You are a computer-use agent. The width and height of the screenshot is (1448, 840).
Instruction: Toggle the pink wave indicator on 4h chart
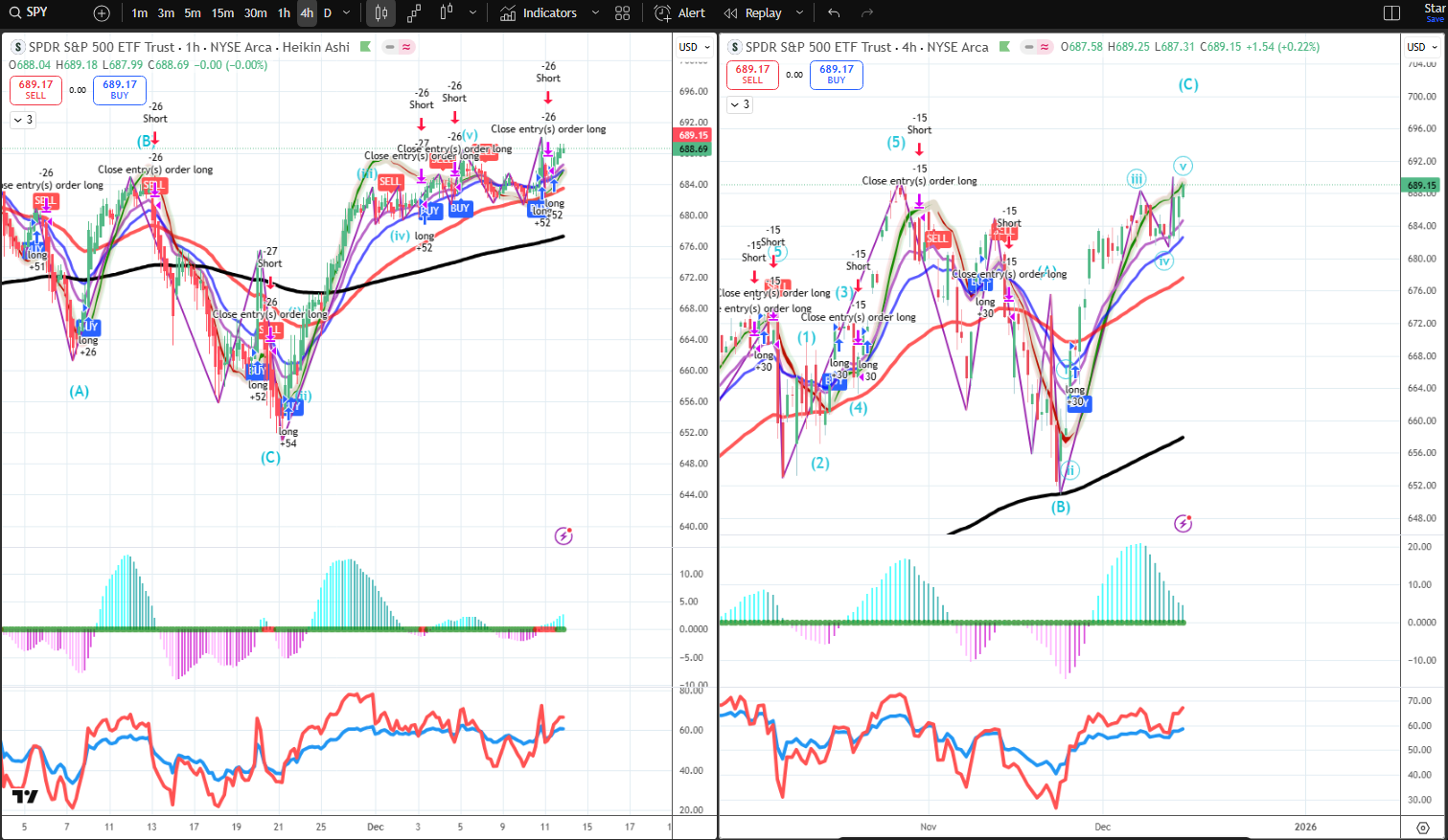click(1045, 47)
